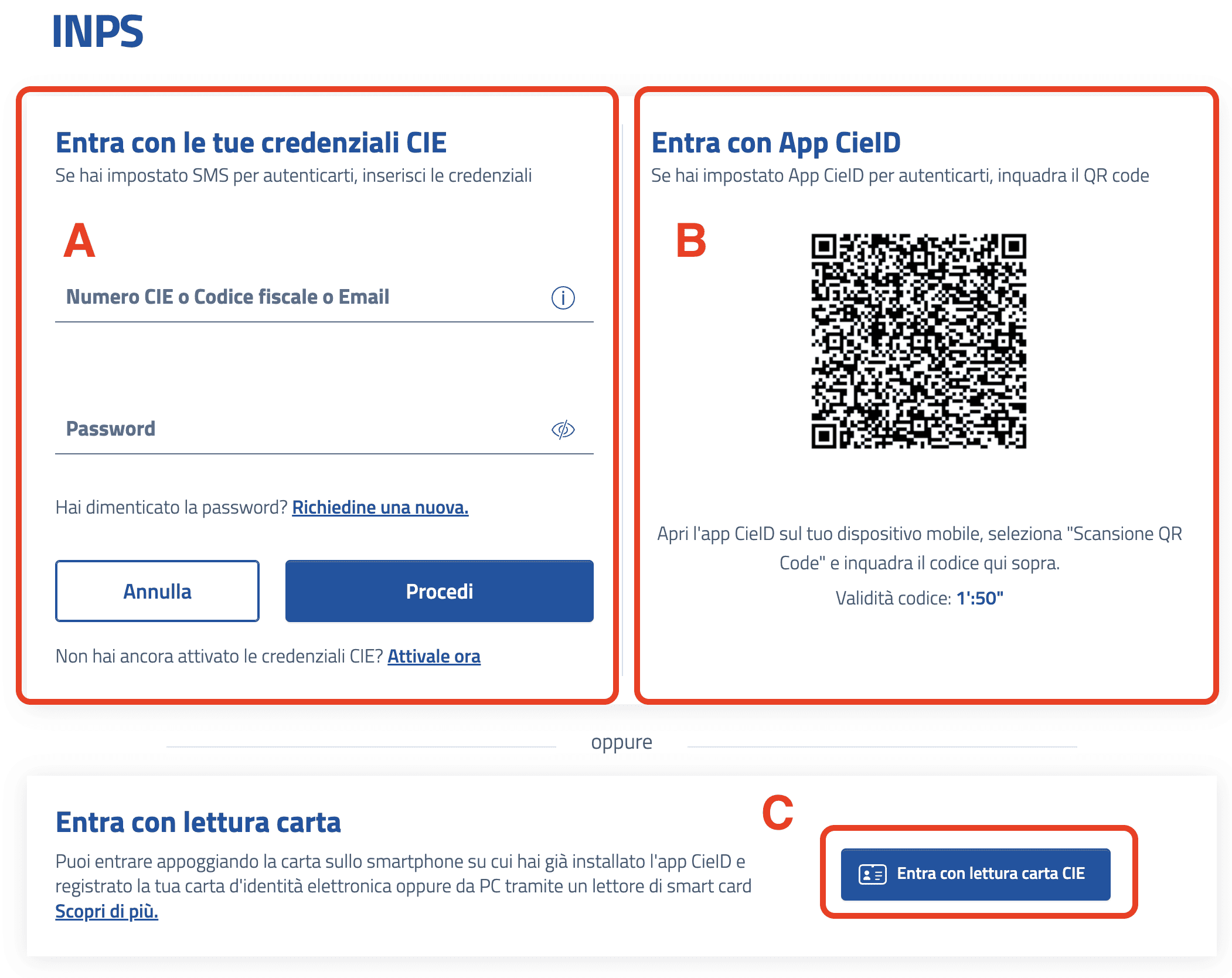Open the Richiedine una nuova password link

[x=380, y=507]
